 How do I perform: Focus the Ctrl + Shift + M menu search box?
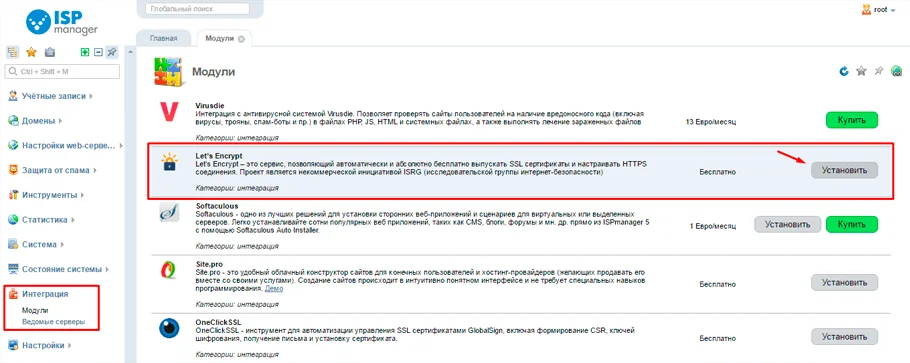pyautogui.click(x=62, y=72)
